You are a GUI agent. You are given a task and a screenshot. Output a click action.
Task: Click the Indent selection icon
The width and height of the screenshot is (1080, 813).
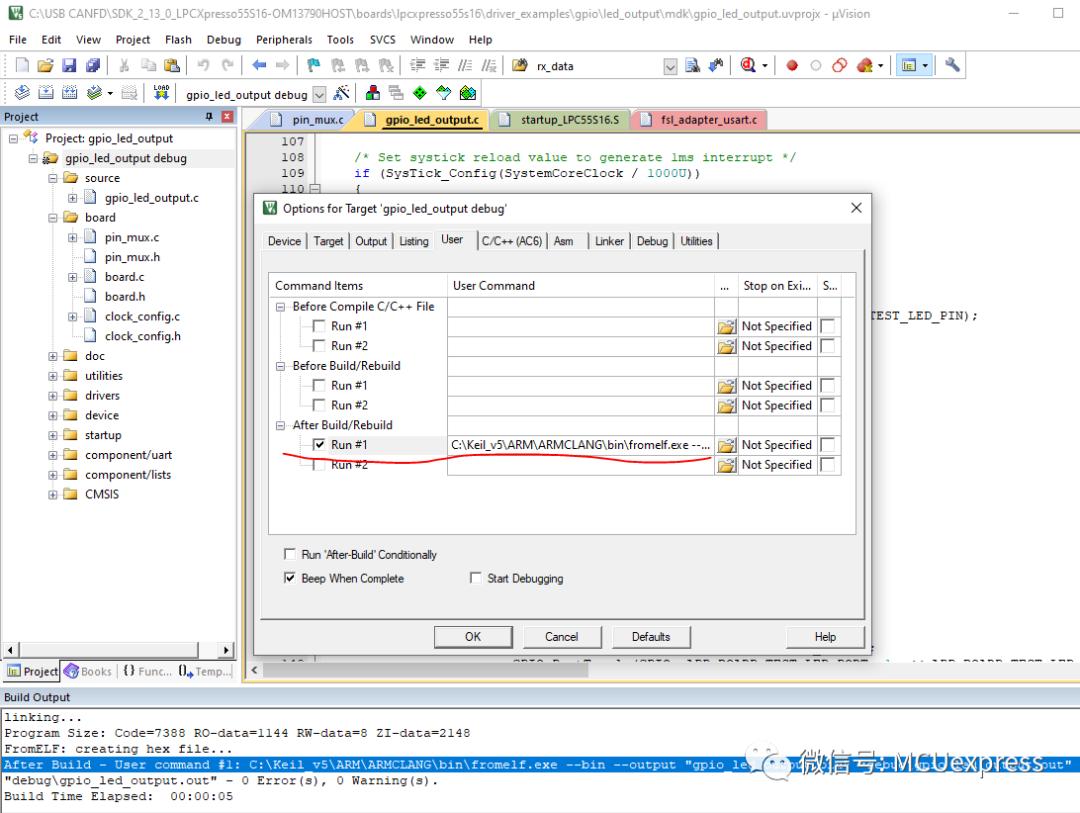(417, 65)
